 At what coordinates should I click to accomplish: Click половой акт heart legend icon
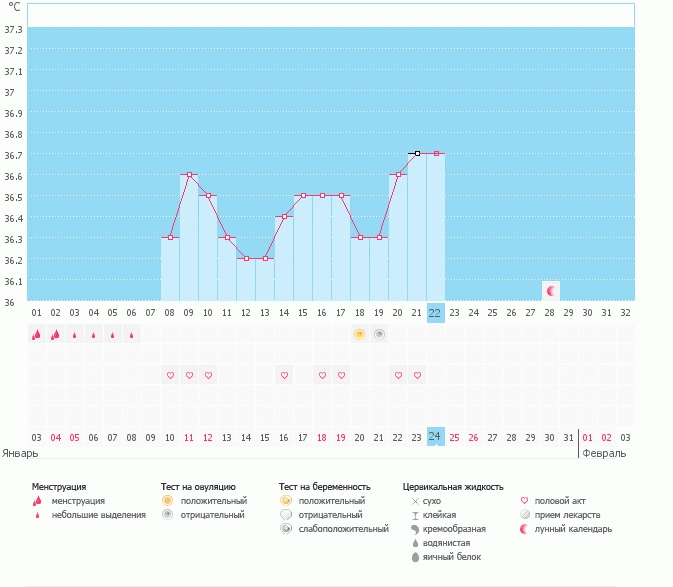[x=524, y=501]
